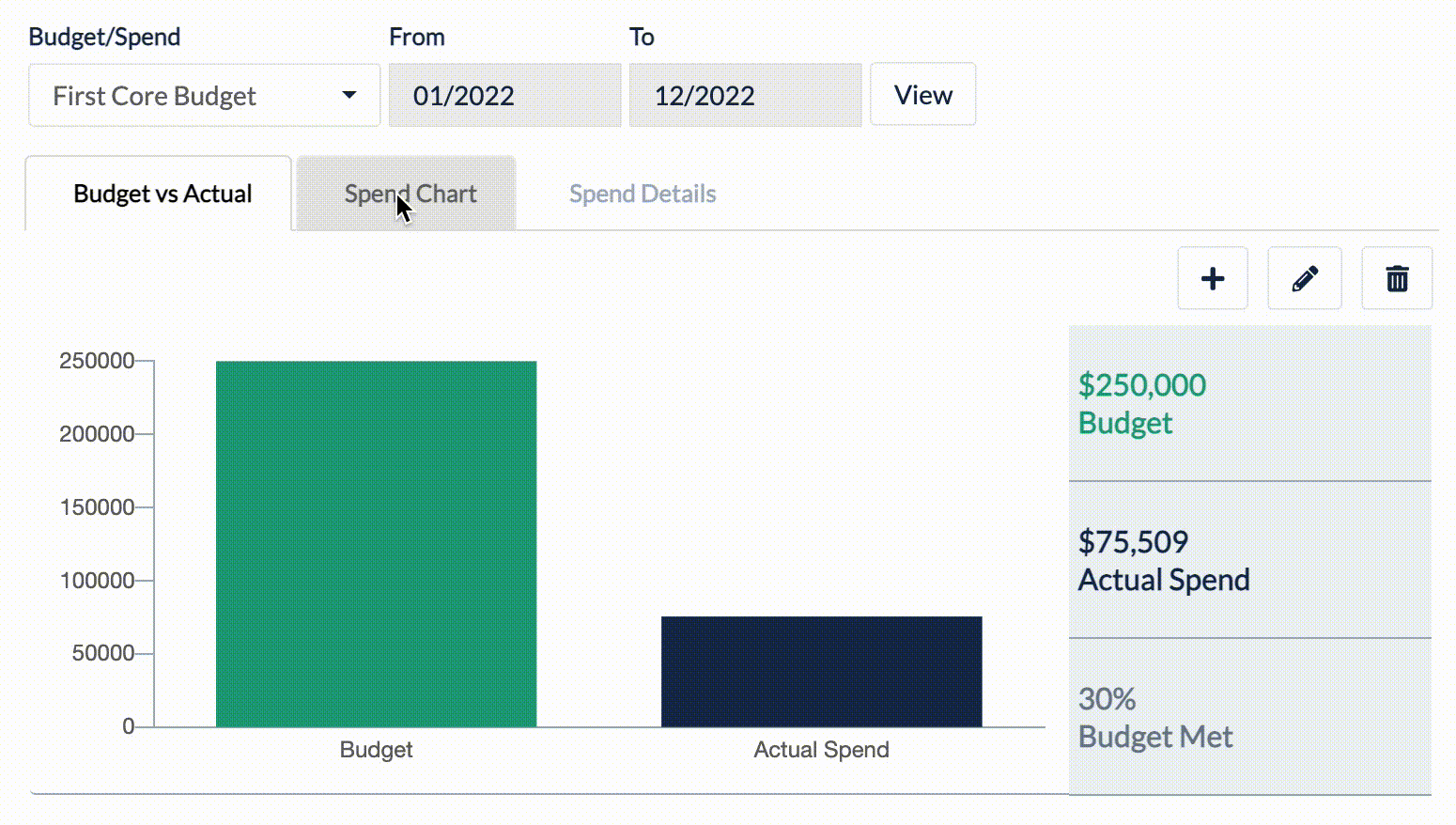Click the $250,000 Budget summary card
Viewport: 1456px width, 825px height.
coord(1249,404)
